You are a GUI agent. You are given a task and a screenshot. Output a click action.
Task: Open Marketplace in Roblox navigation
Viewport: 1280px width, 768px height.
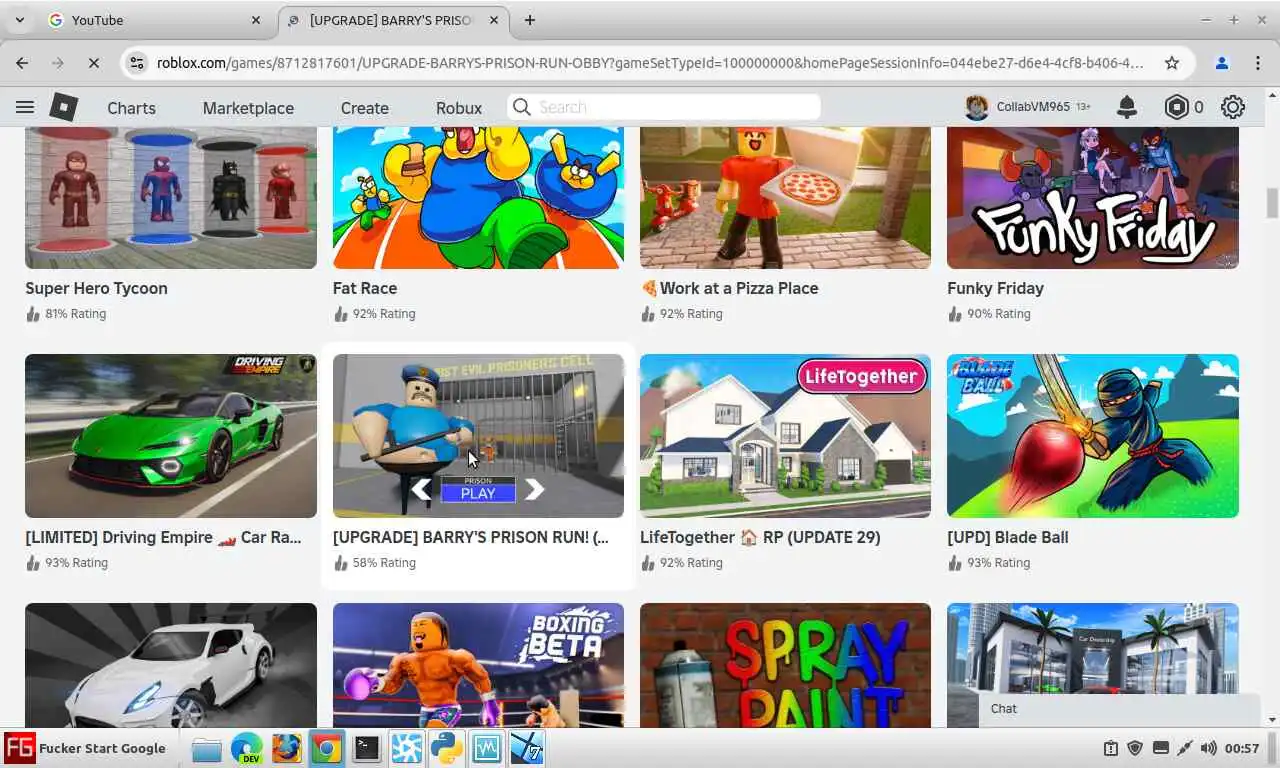tap(248, 108)
